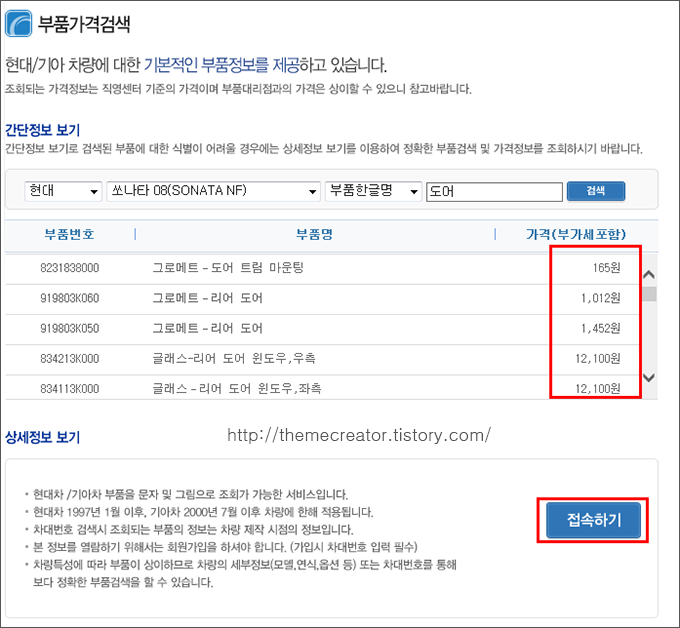
Task: Click the blue 검색 search button
Action: point(596,191)
